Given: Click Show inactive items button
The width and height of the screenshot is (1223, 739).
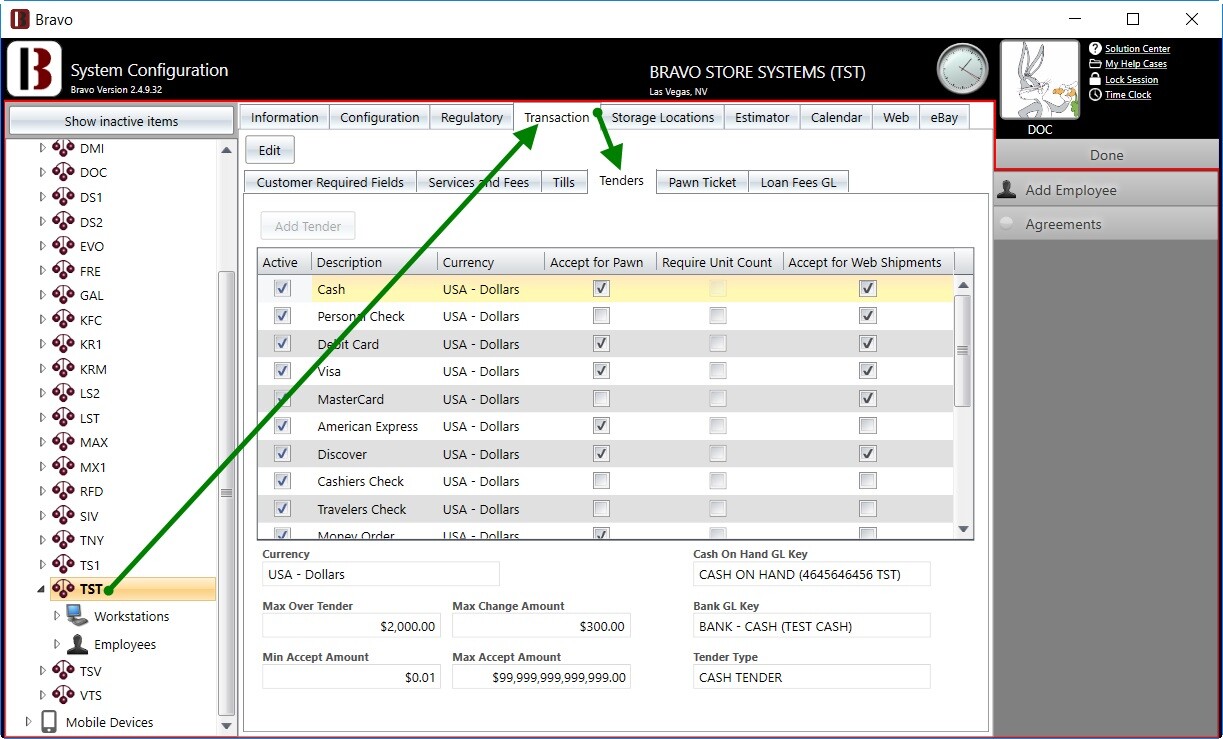Looking at the screenshot, I should pos(121,121).
